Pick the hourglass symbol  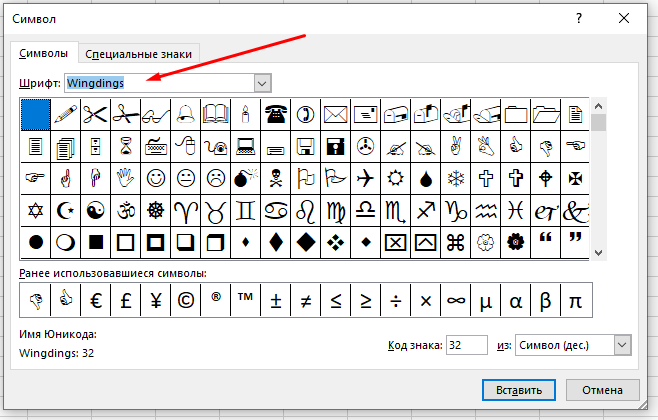[125, 146]
